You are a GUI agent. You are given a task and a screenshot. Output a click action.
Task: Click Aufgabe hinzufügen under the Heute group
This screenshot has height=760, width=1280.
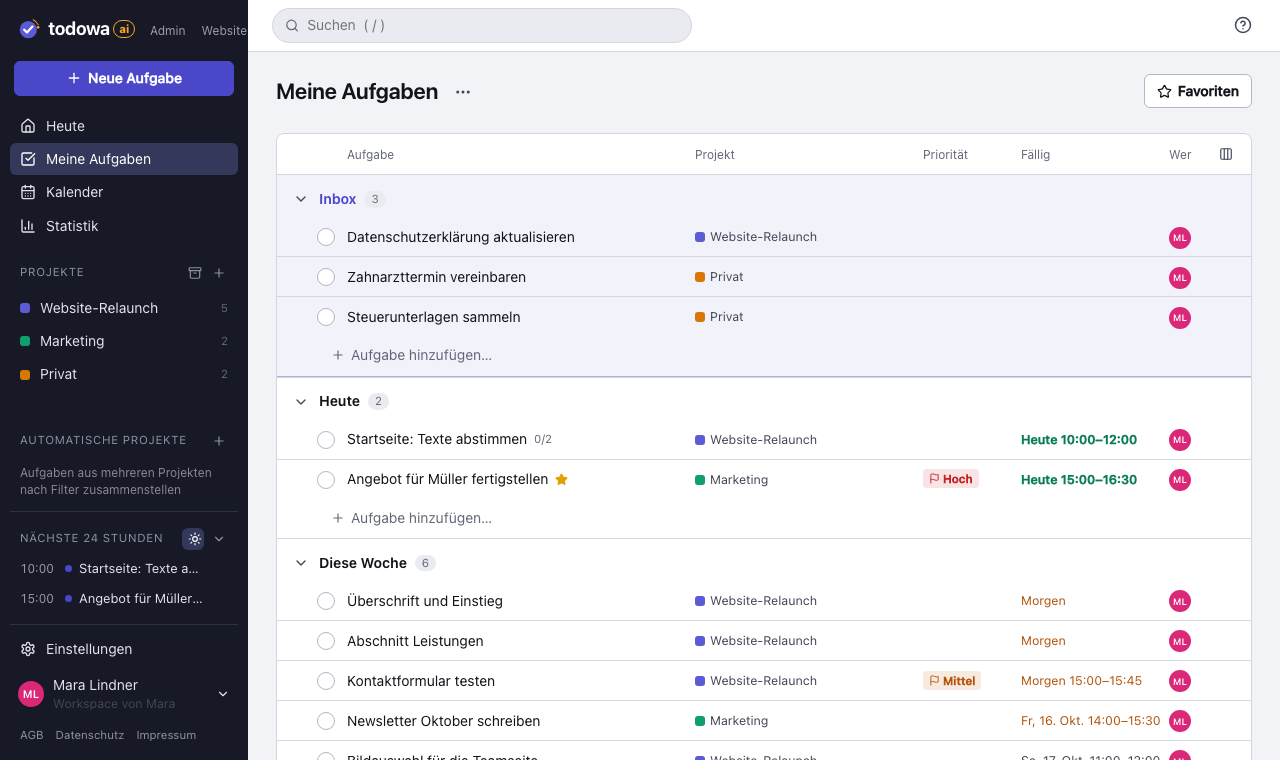coord(412,518)
